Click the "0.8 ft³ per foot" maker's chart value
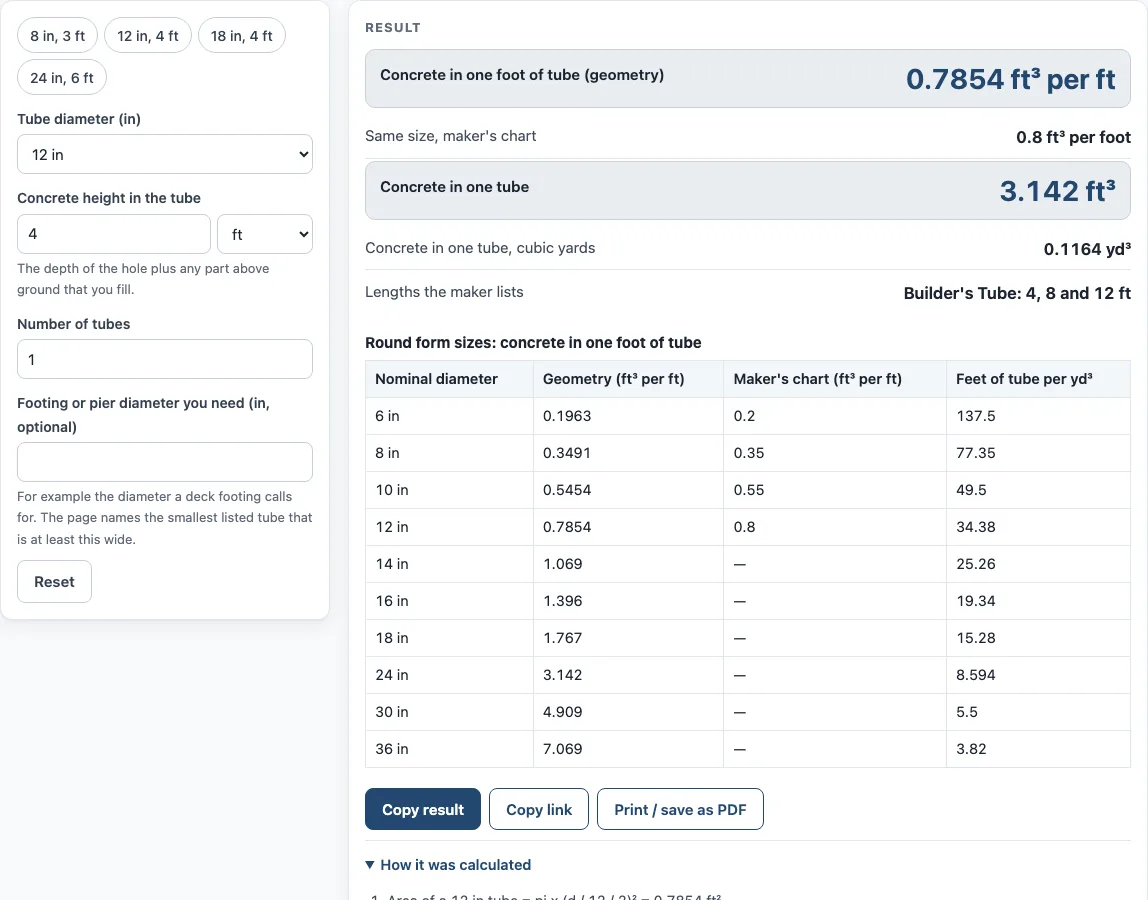 pyautogui.click(x=1073, y=137)
